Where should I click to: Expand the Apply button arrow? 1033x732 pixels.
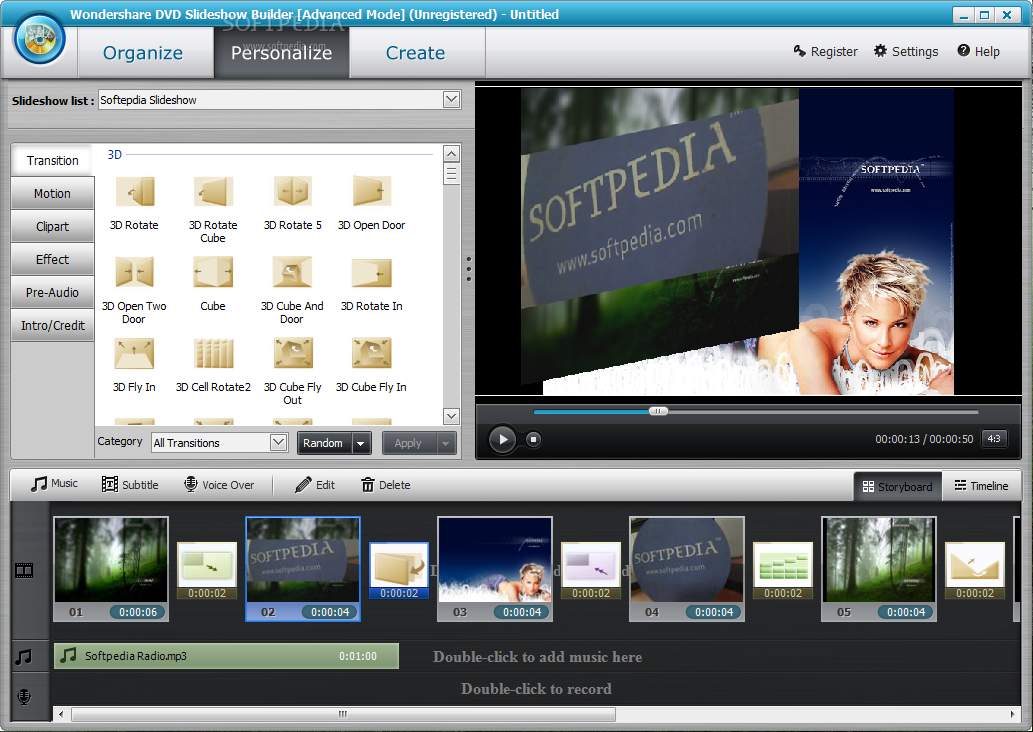(446, 443)
